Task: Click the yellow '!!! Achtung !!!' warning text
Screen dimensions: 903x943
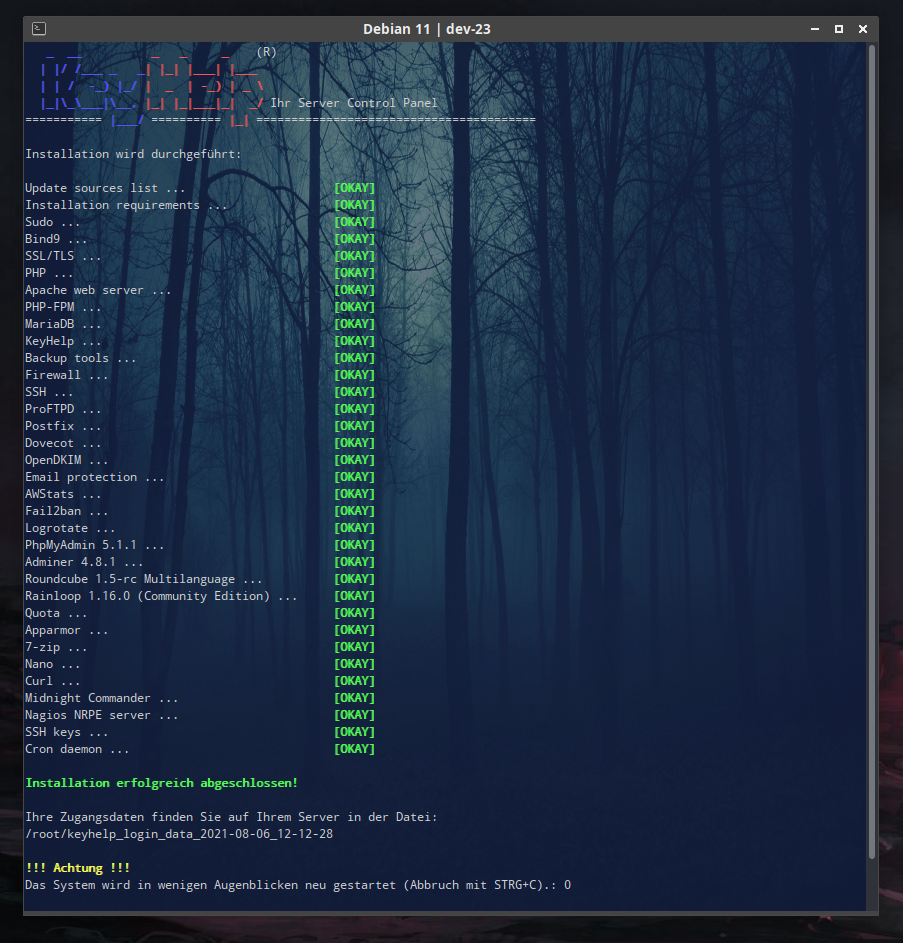Action: pos(77,868)
